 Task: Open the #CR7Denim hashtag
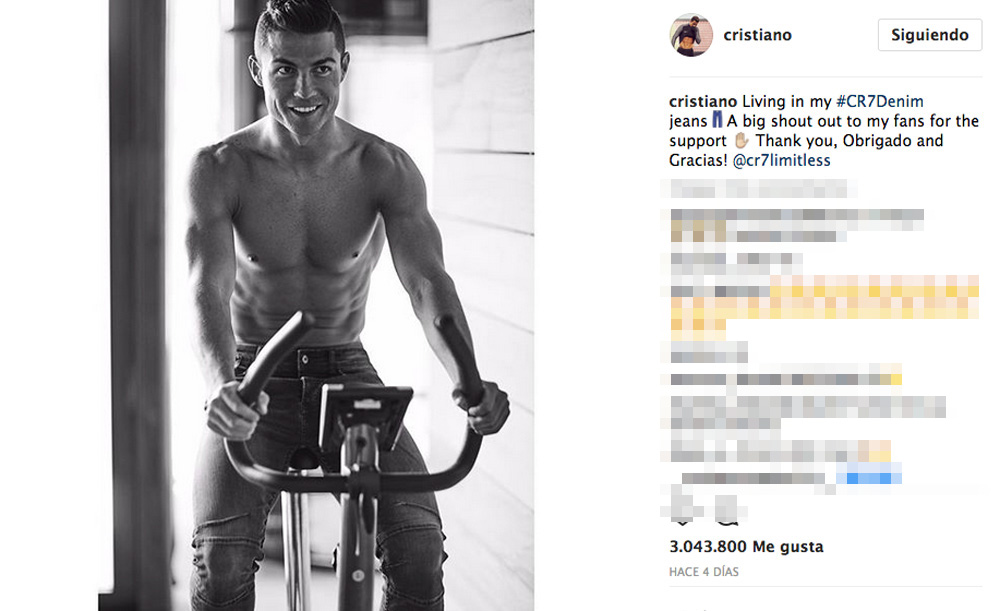click(x=879, y=101)
